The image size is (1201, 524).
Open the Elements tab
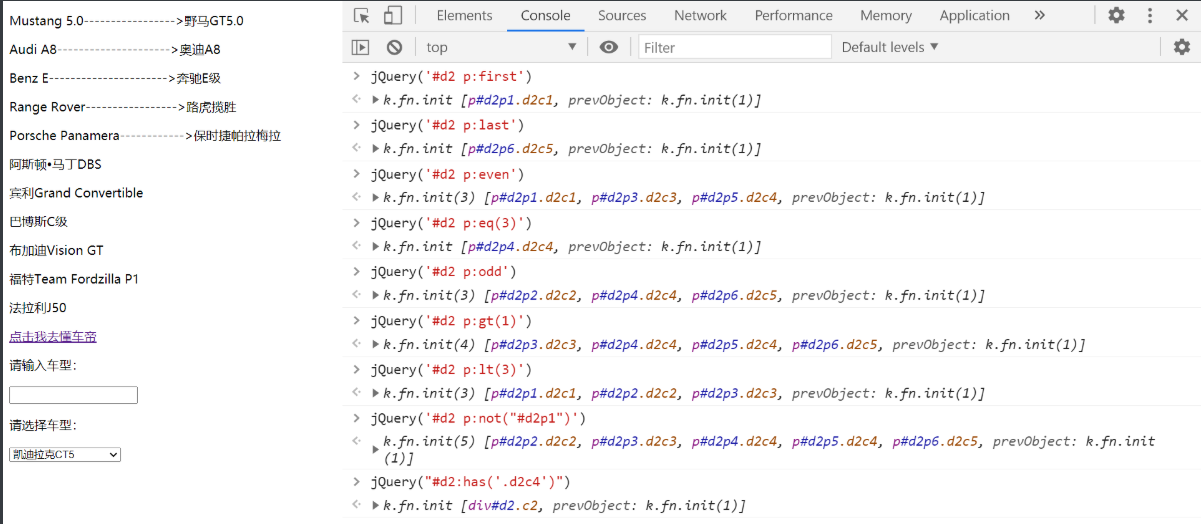click(464, 15)
